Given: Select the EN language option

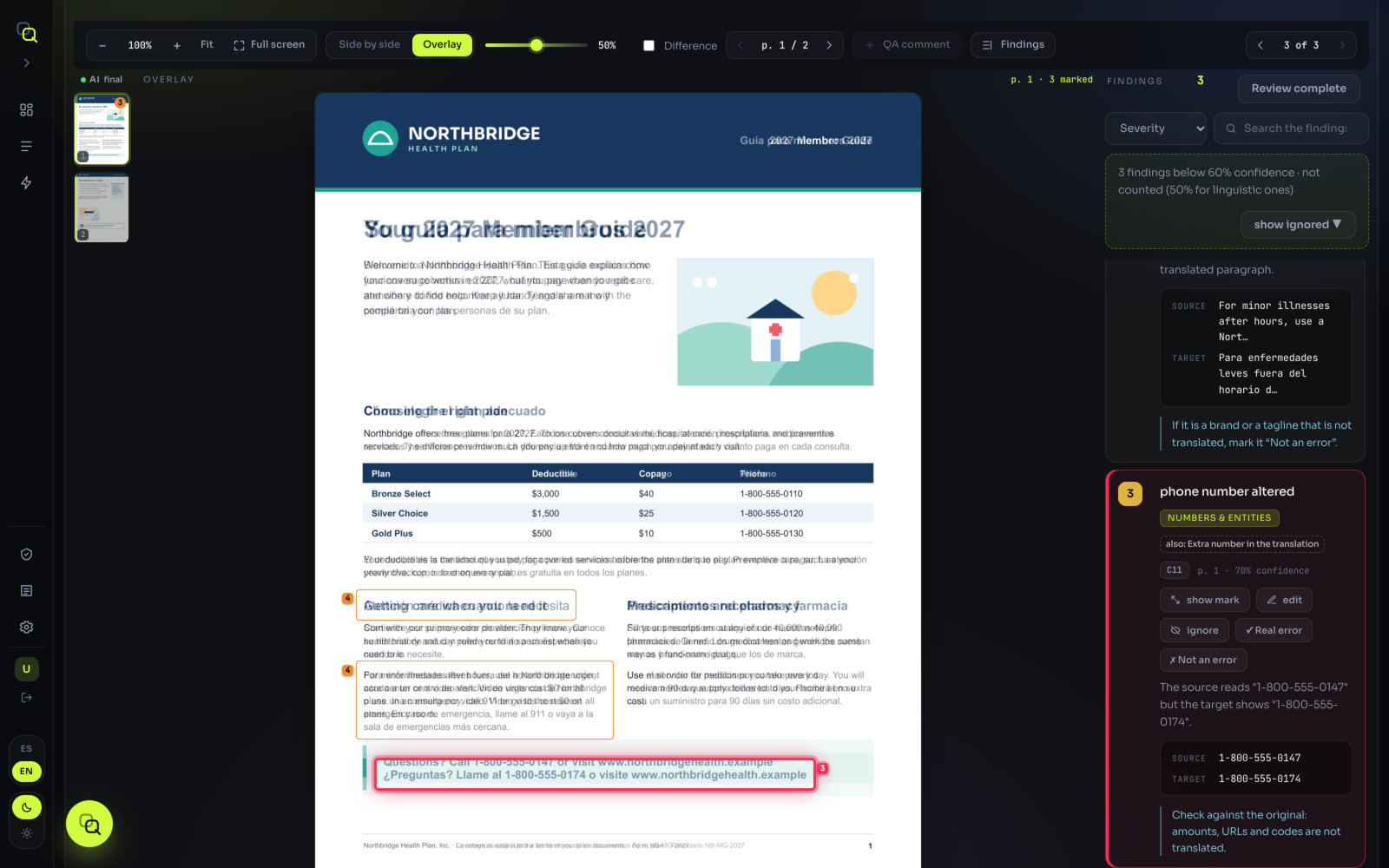Looking at the screenshot, I should 27,771.
